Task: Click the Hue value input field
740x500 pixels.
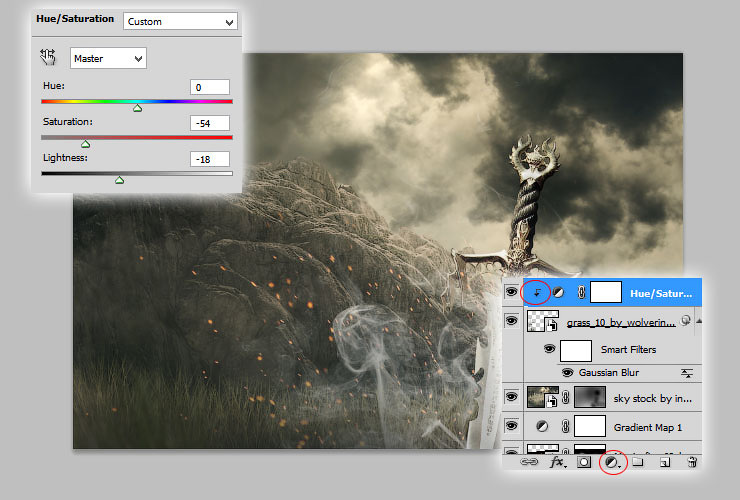Action: click(210, 87)
